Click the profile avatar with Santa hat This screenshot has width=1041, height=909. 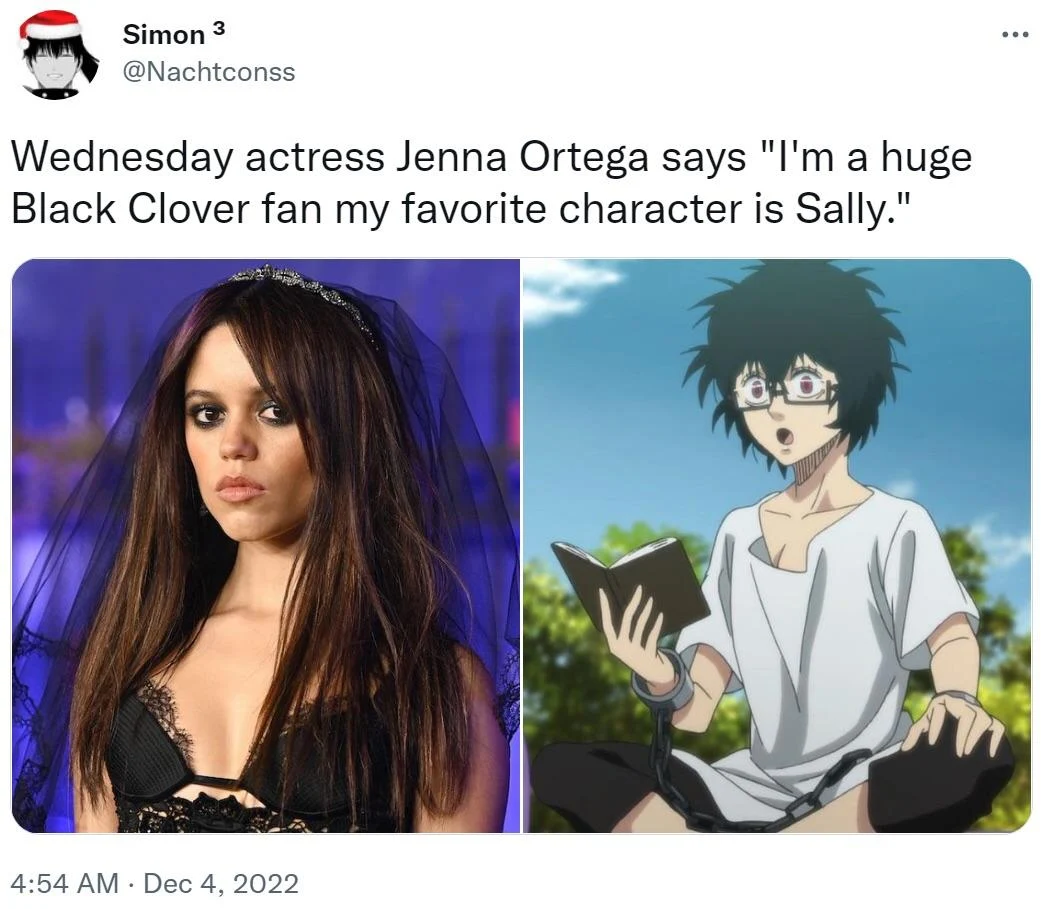pos(56,54)
